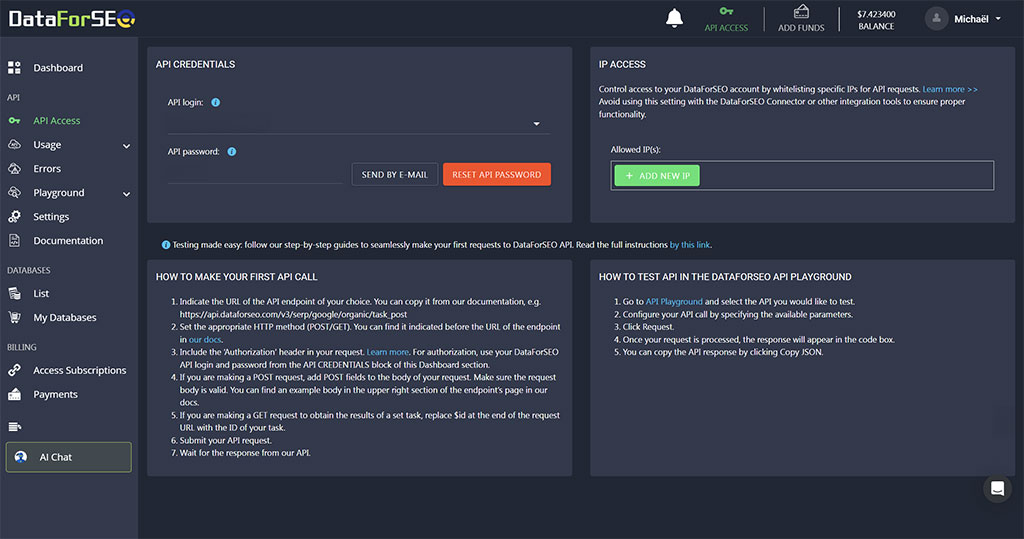The height and width of the screenshot is (539, 1024).
Task: Click the ADD FUNDS label in header
Action: click(x=801, y=27)
